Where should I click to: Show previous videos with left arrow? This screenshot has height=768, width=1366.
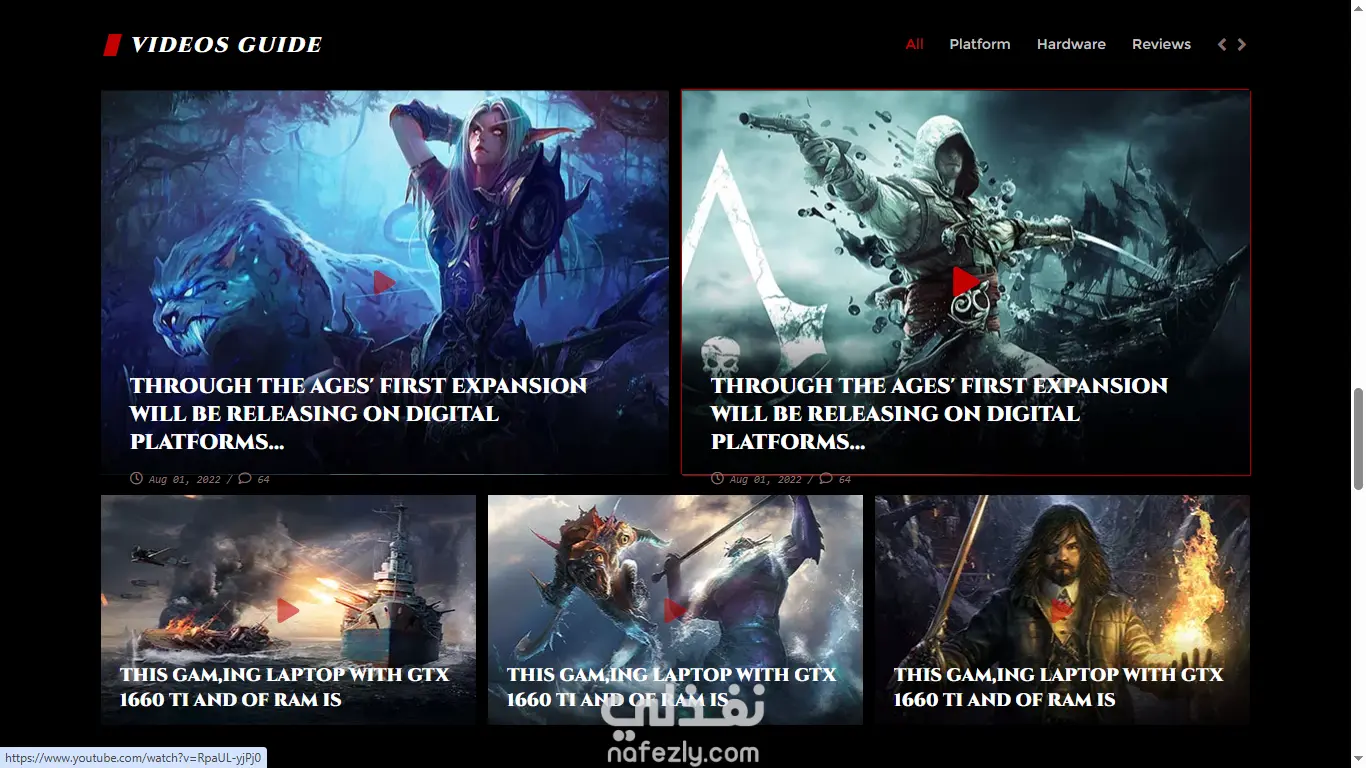1222,44
